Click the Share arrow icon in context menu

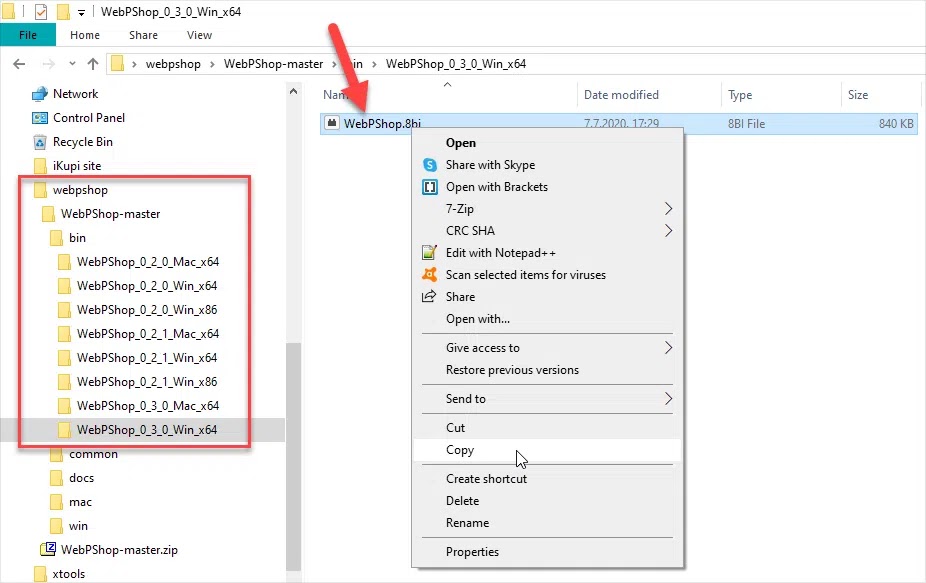[x=429, y=297]
